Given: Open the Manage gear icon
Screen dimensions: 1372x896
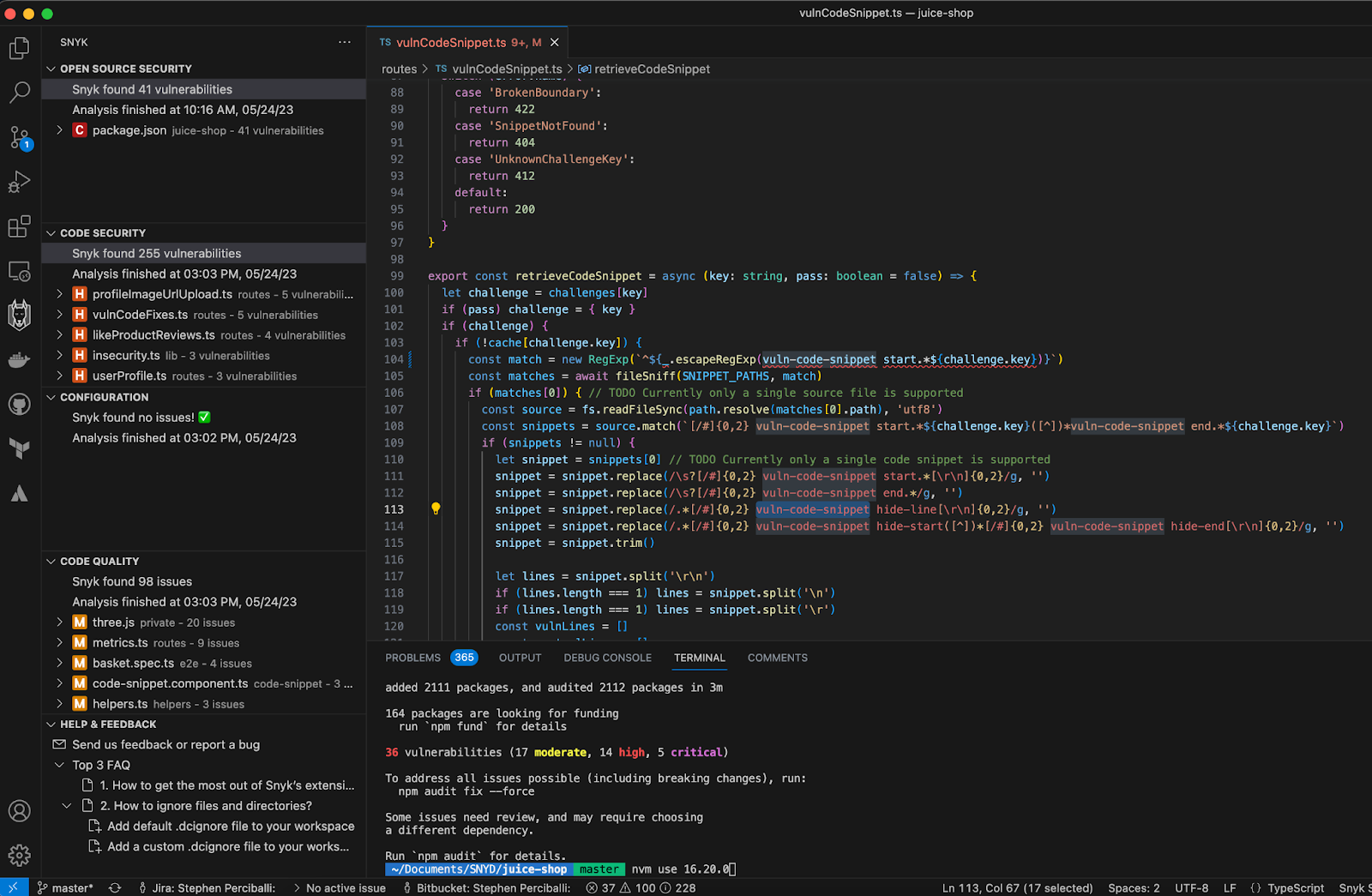Looking at the screenshot, I should tap(19, 855).
